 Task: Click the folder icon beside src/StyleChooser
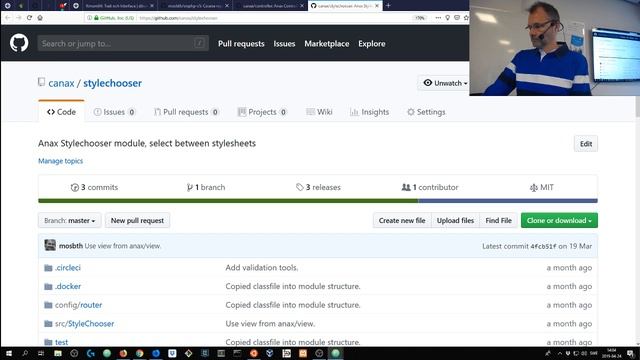[48, 324]
